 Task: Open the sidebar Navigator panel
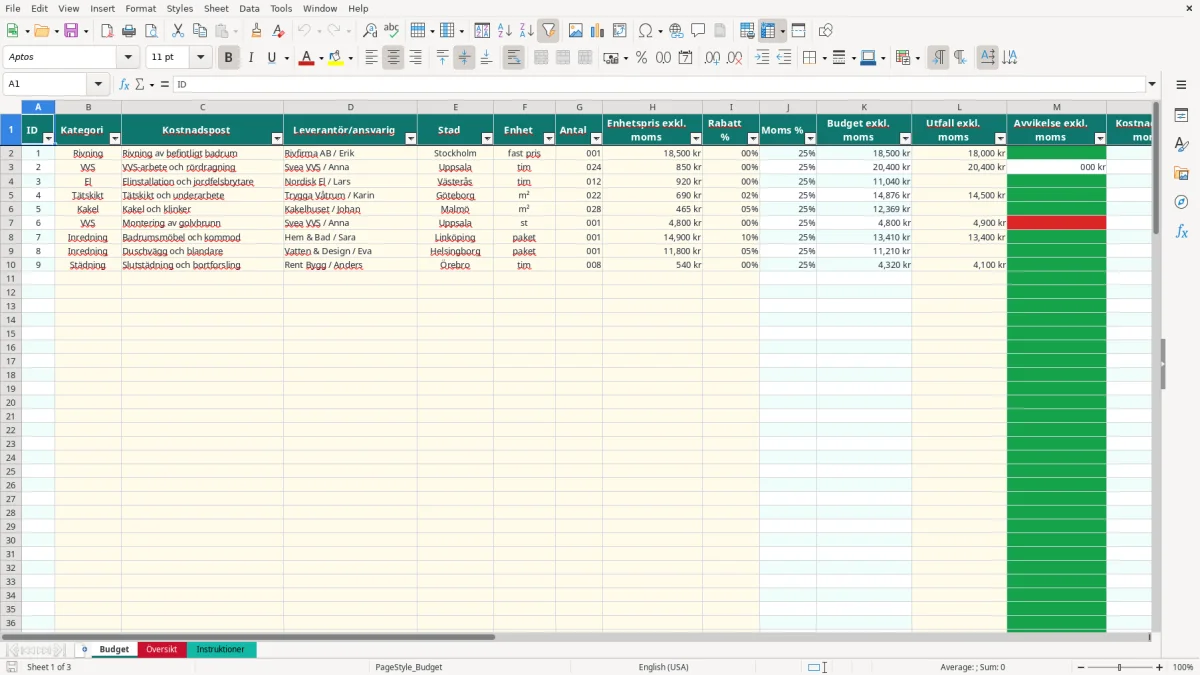1181,202
